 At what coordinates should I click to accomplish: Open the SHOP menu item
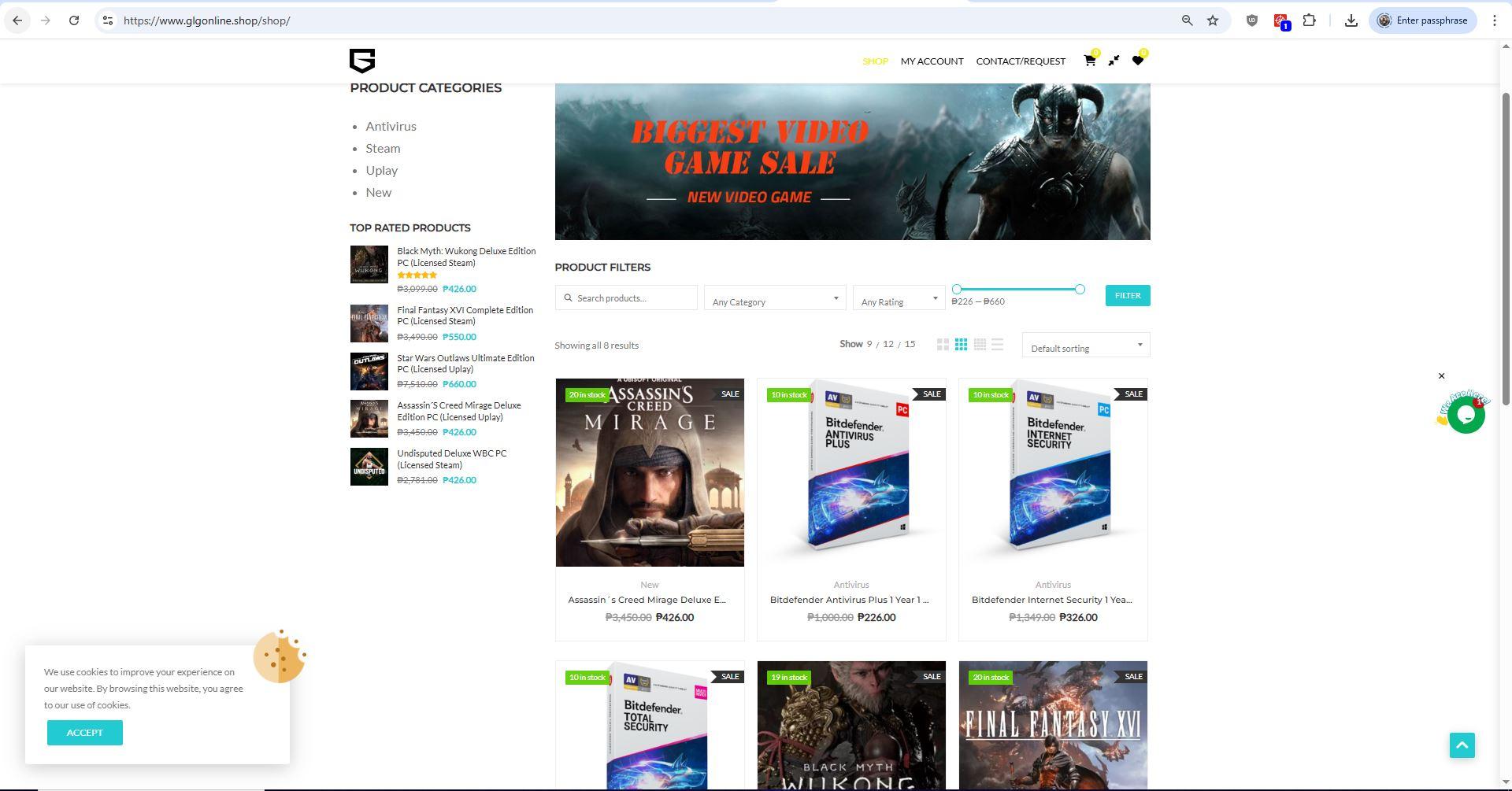(875, 61)
